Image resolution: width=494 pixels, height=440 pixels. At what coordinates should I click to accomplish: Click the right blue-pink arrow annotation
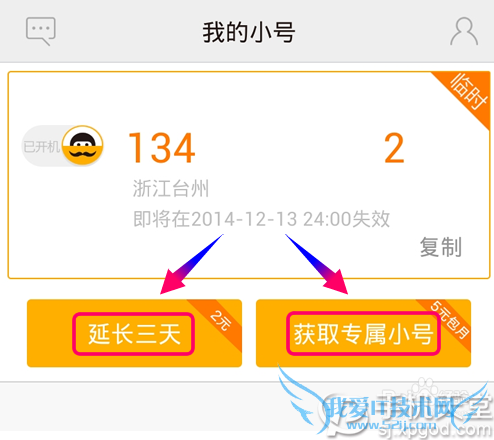(317, 264)
